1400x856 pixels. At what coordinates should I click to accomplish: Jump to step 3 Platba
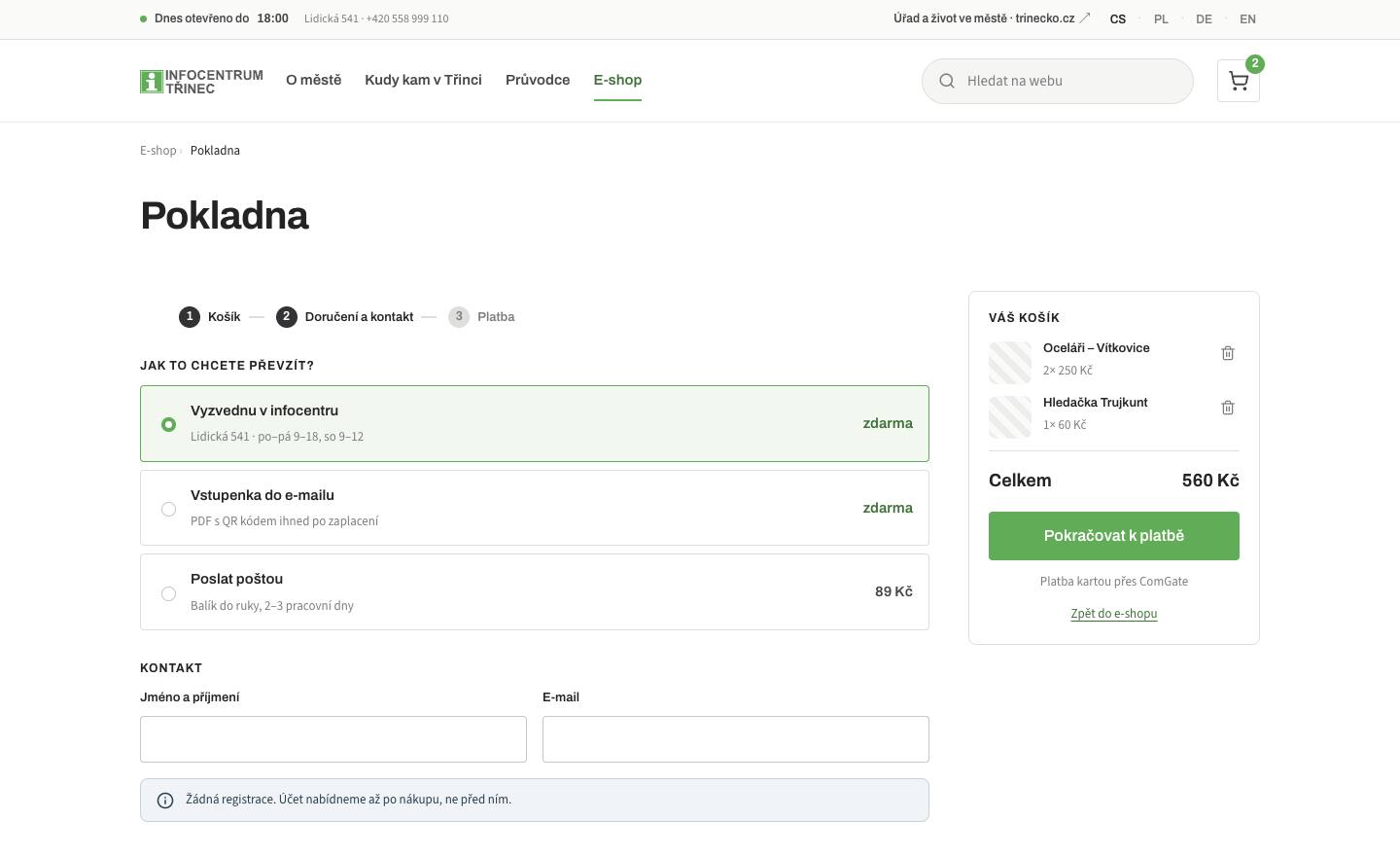click(x=481, y=317)
